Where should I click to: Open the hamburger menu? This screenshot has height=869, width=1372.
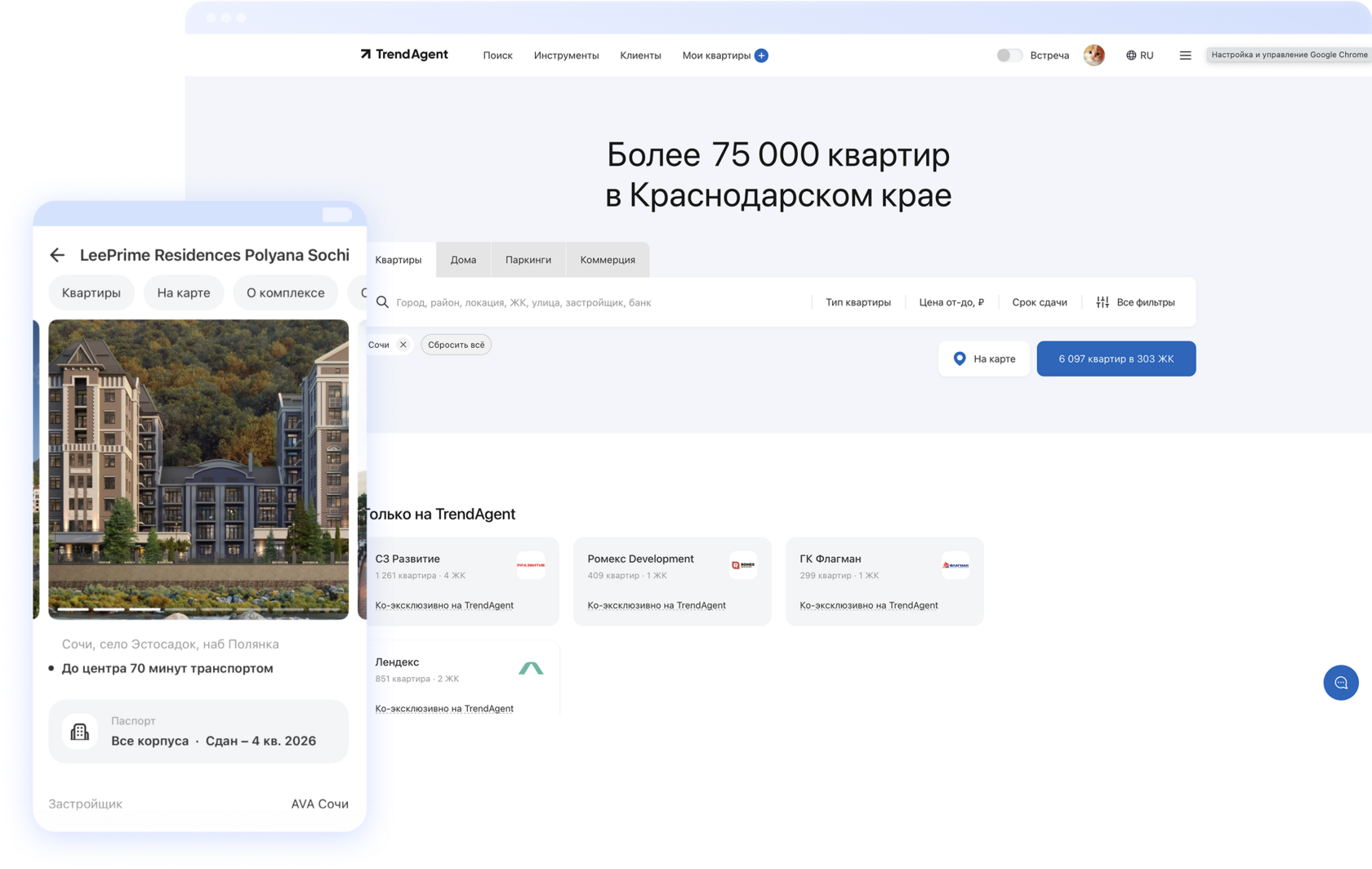click(1185, 56)
